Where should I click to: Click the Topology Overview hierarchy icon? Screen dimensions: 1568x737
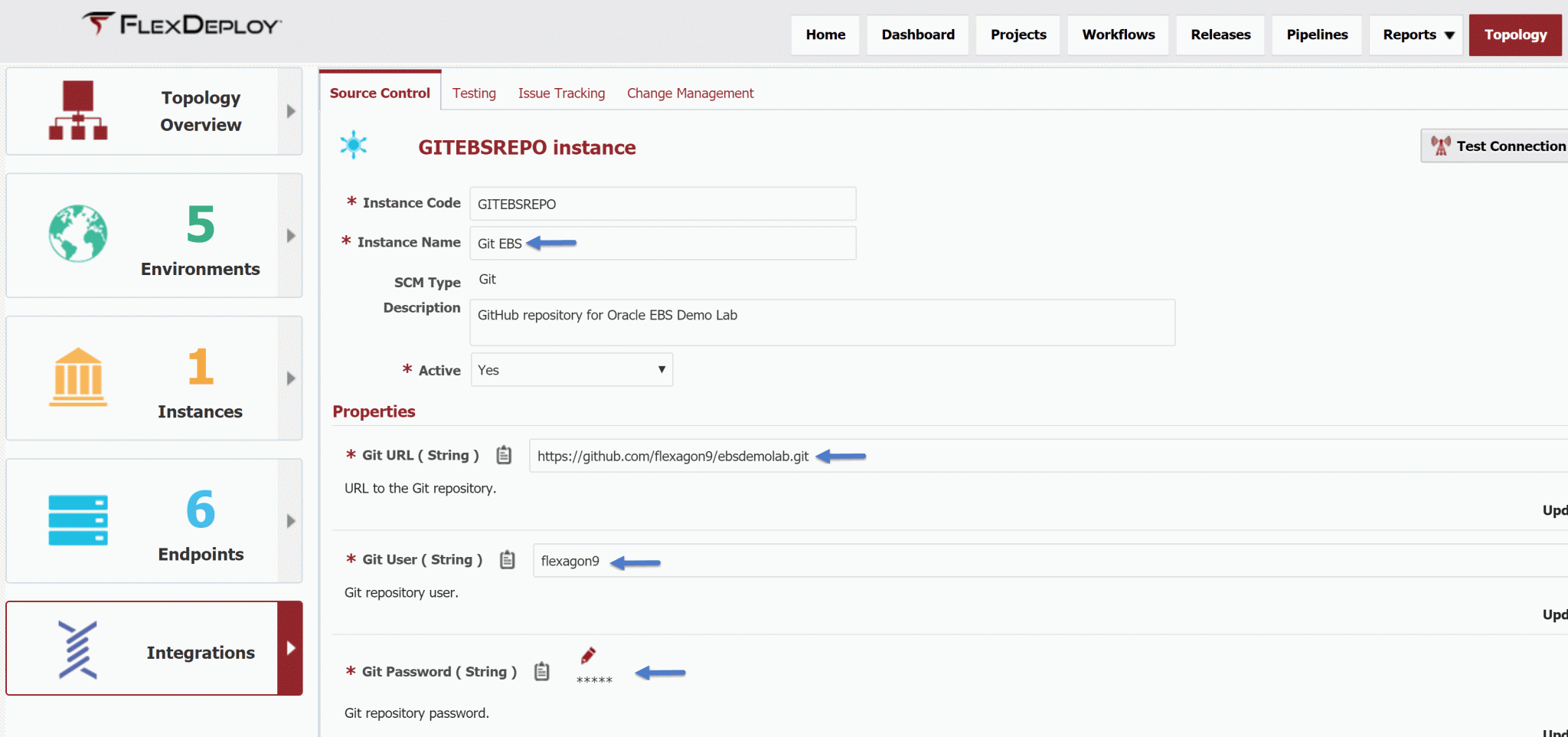(x=78, y=110)
